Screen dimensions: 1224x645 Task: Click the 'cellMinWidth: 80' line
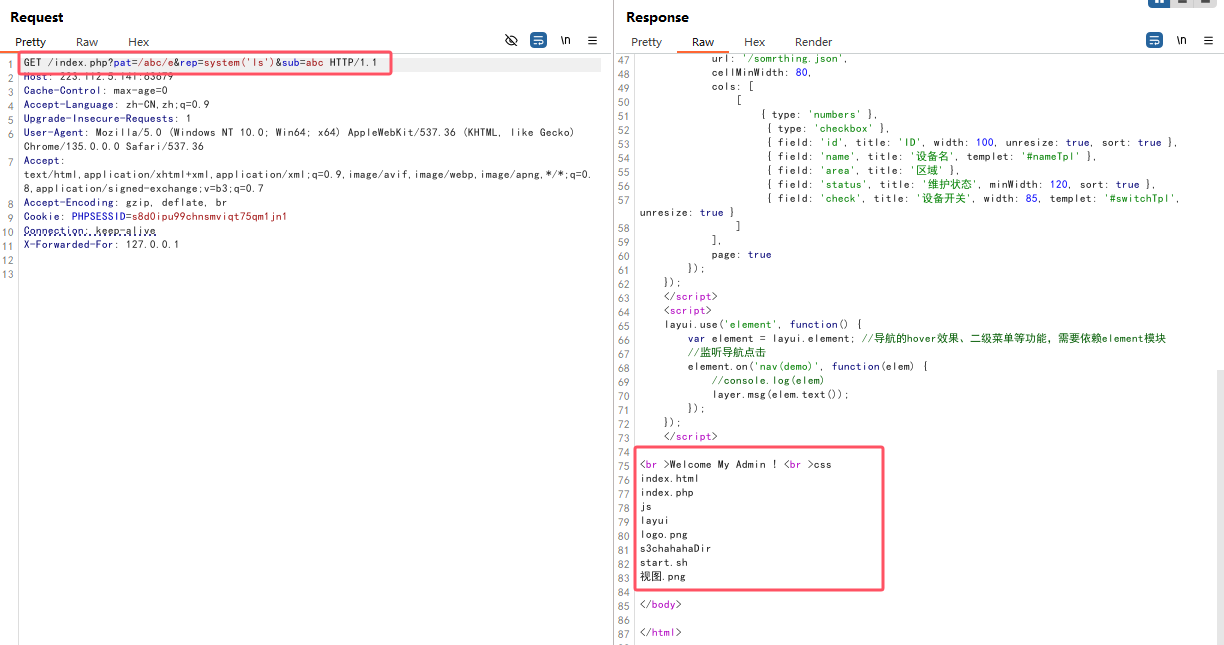(x=762, y=72)
